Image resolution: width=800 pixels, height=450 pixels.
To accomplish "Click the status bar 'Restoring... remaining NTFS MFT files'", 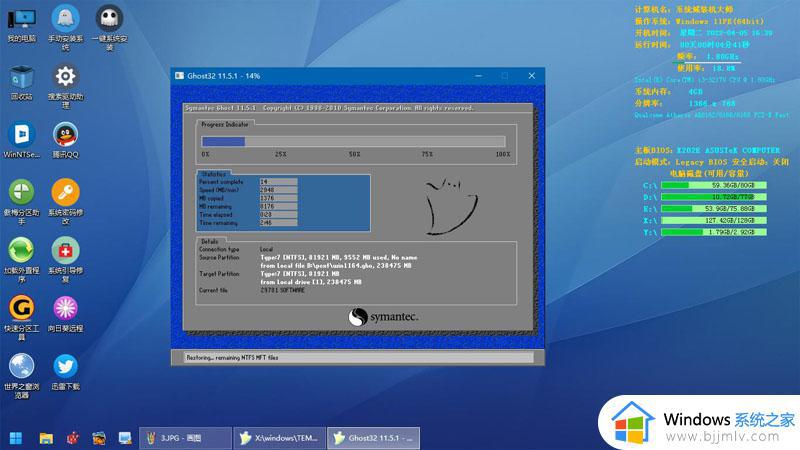I will click(232, 358).
